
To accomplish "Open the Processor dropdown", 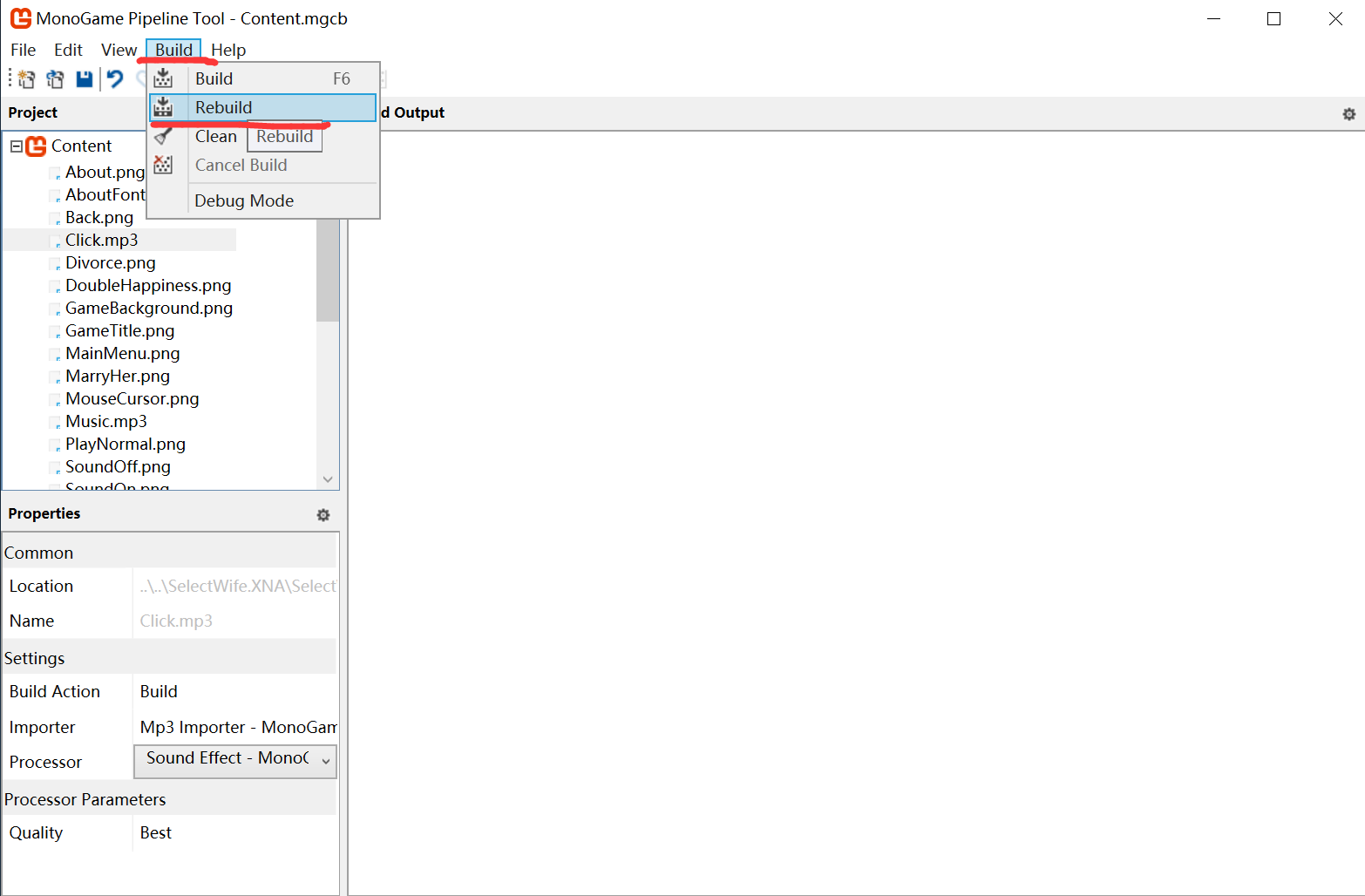I will pyautogui.click(x=235, y=761).
